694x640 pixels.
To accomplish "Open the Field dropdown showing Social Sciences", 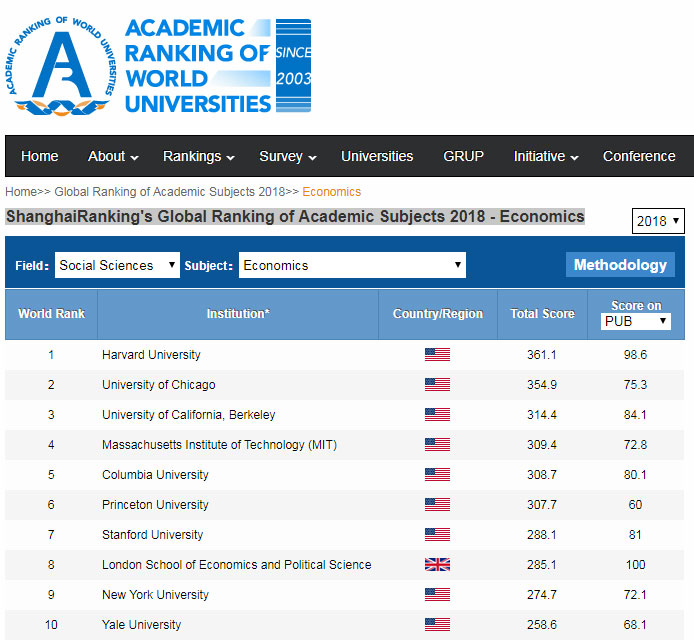I will (117, 265).
